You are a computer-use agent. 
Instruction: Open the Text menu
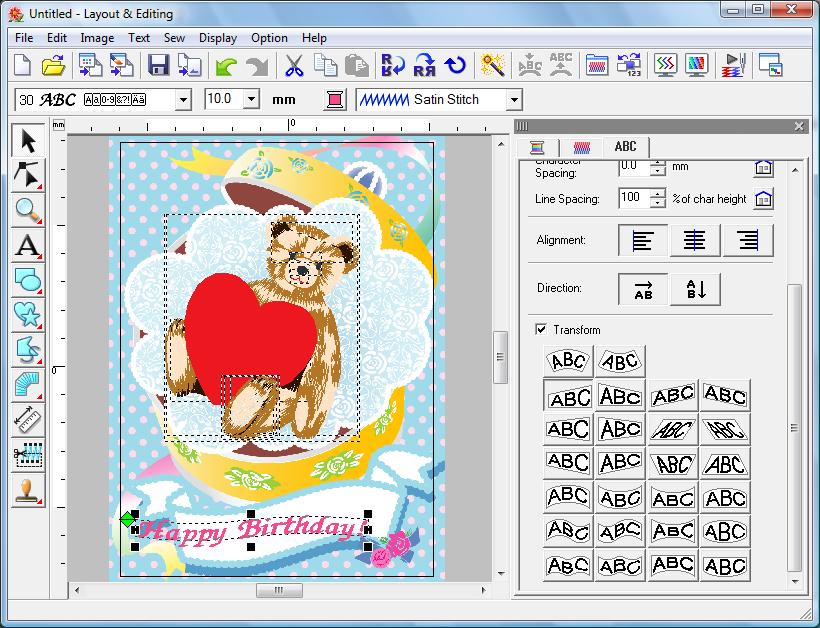click(x=139, y=38)
